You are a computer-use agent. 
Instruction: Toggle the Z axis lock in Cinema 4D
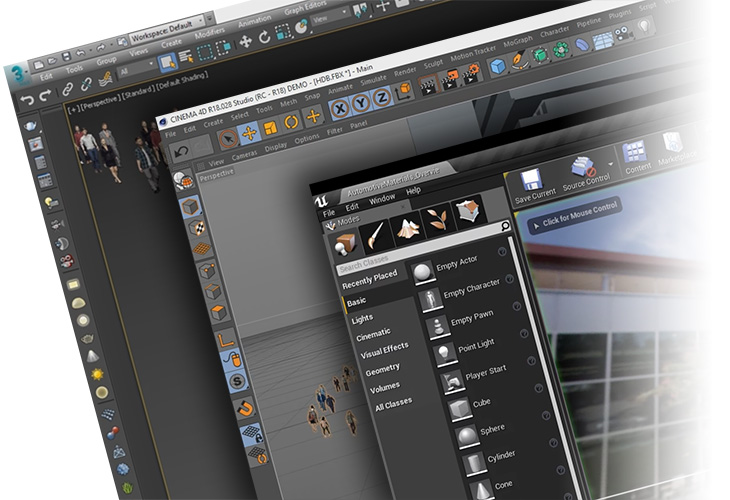click(x=381, y=99)
